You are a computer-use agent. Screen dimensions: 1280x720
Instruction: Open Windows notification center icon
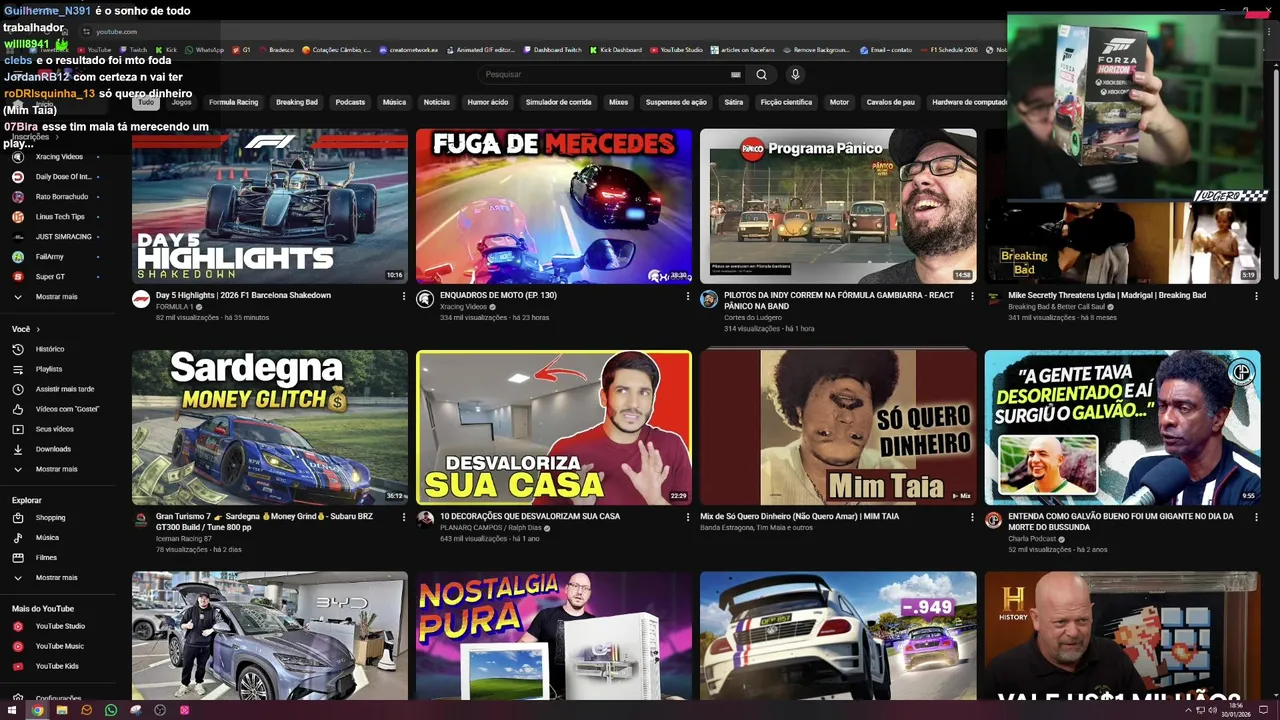[x=1263, y=710]
